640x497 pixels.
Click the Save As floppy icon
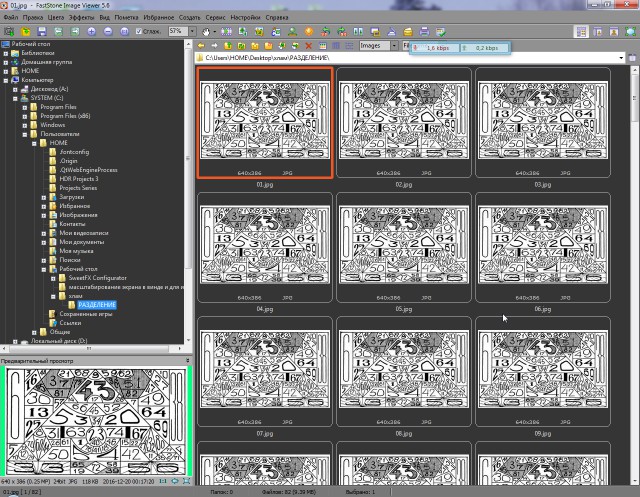42,31
